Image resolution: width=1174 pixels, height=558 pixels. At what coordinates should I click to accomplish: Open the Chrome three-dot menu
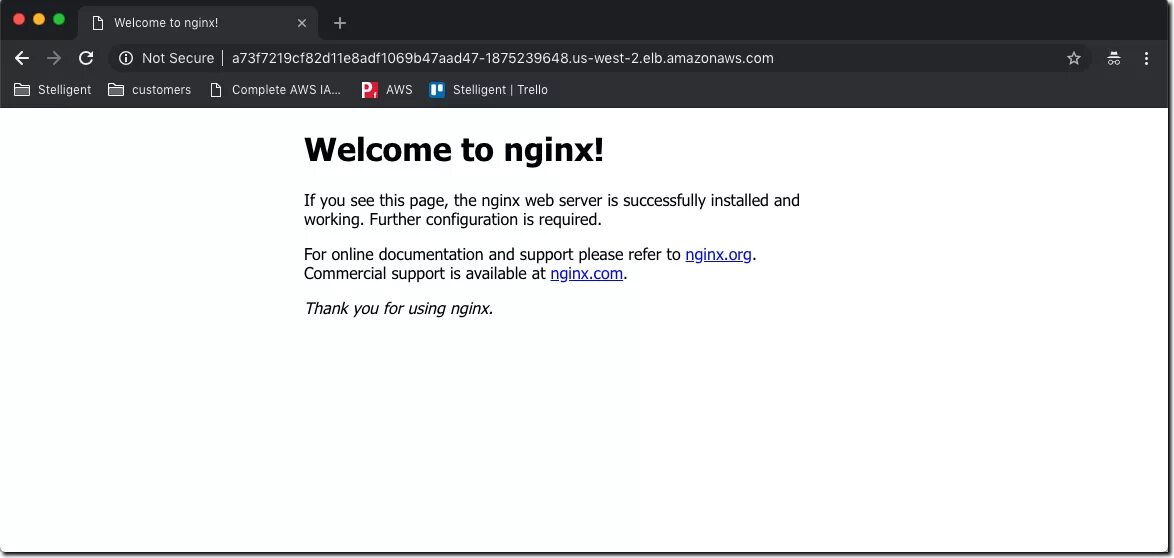[1146, 58]
